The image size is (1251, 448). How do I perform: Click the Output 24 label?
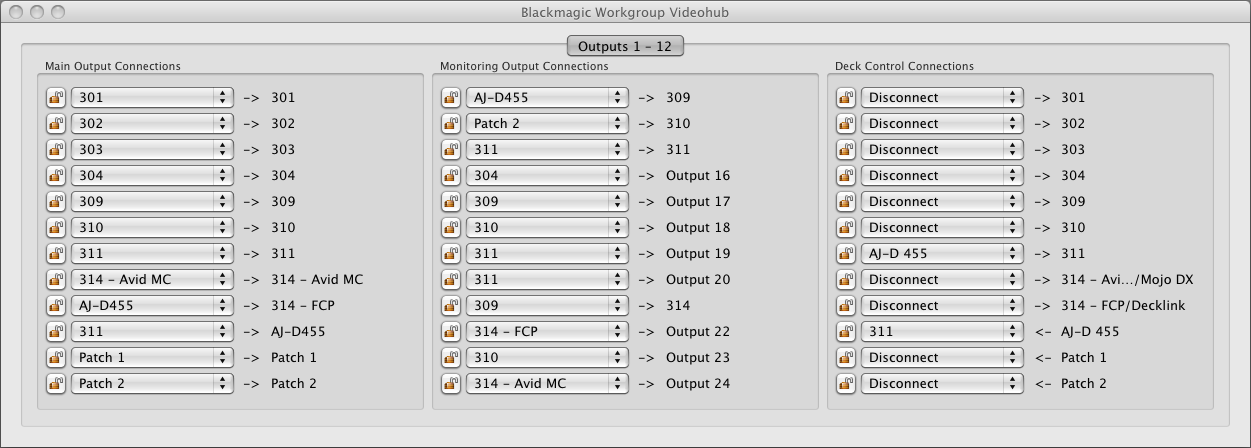pyautogui.click(x=698, y=384)
